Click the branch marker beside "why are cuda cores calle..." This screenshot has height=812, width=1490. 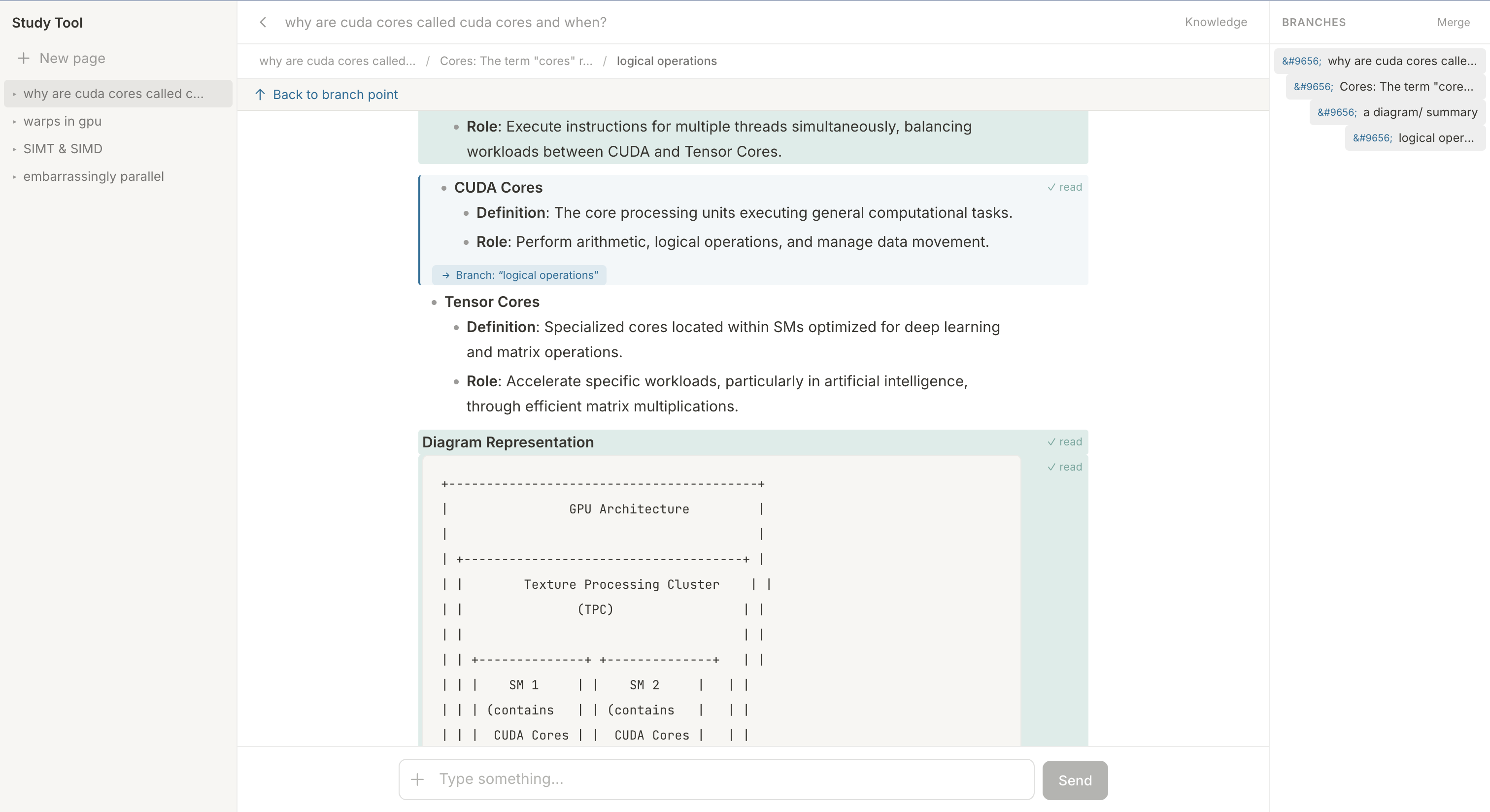click(x=1301, y=61)
